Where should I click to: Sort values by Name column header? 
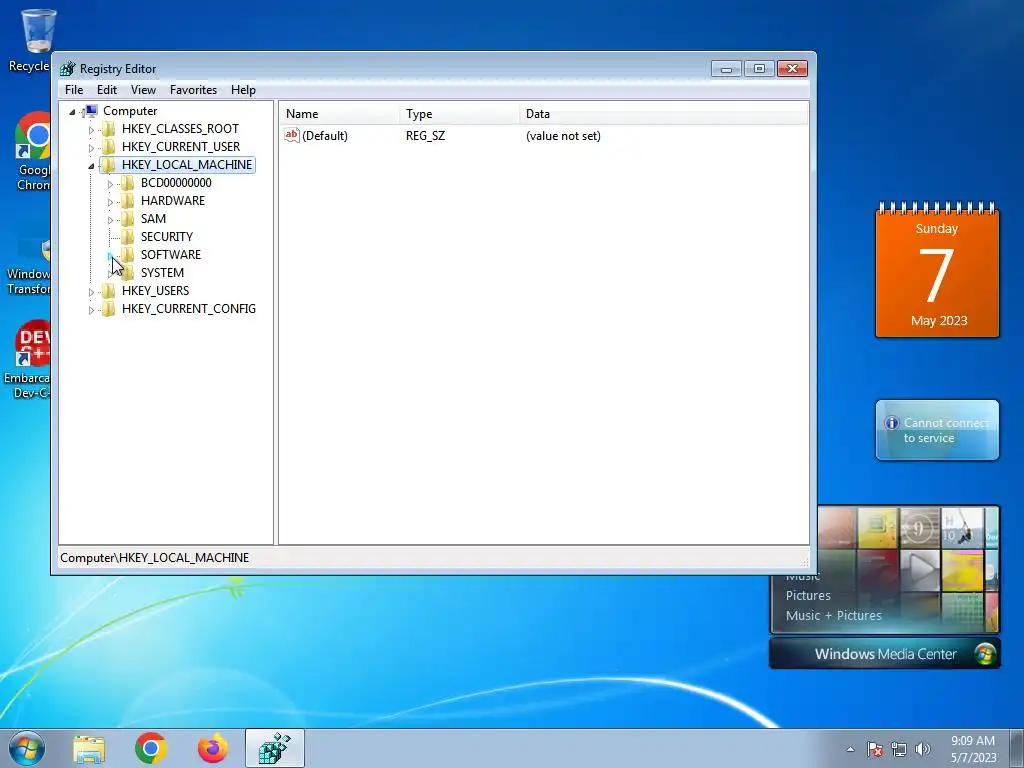point(340,114)
